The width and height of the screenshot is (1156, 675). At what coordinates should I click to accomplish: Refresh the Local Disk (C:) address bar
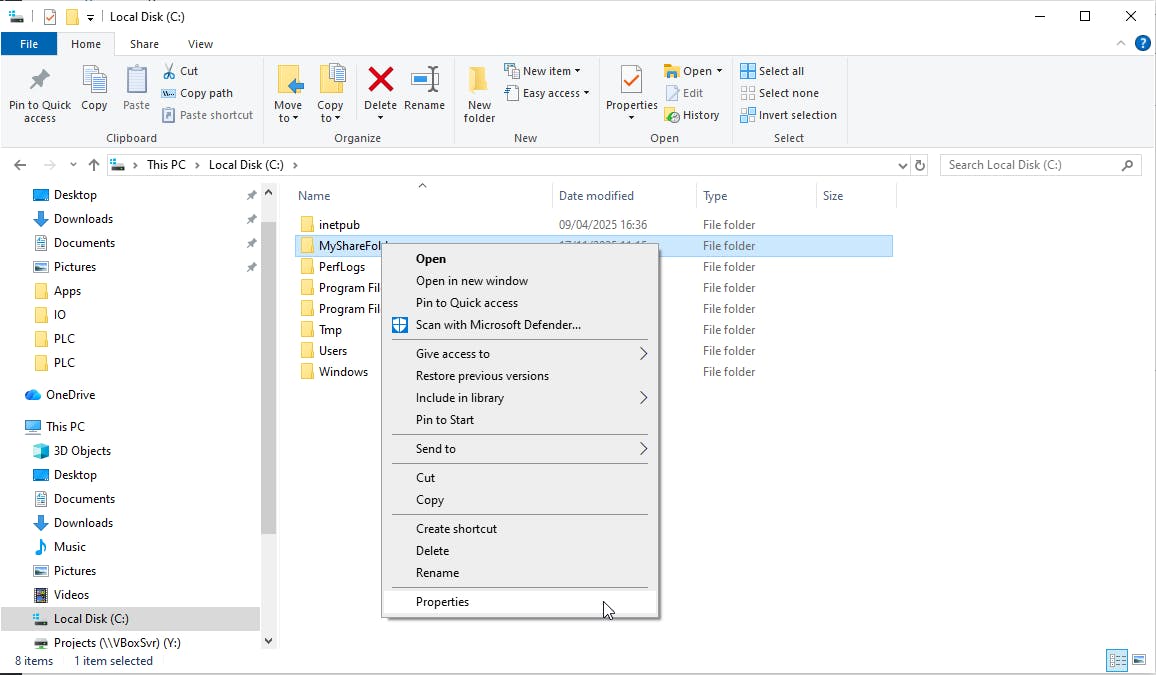pyautogui.click(x=920, y=165)
